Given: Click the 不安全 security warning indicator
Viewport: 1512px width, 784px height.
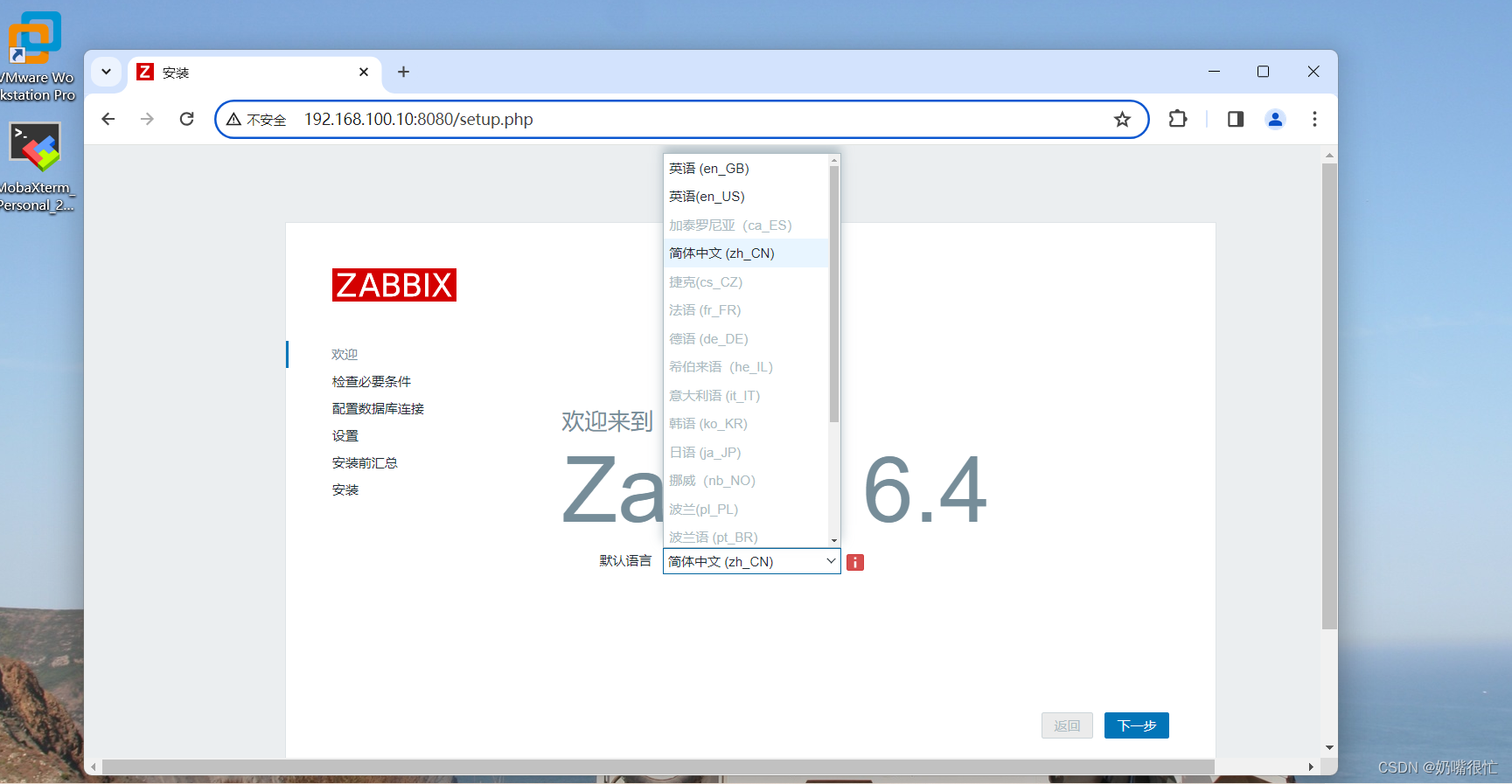Looking at the screenshot, I should [256, 120].
